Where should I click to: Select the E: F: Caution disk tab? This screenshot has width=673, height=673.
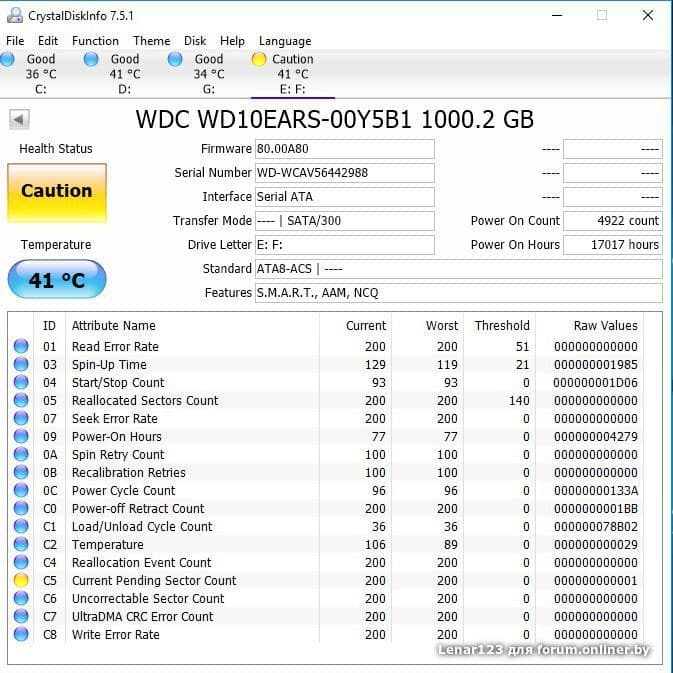click(293, 74)
